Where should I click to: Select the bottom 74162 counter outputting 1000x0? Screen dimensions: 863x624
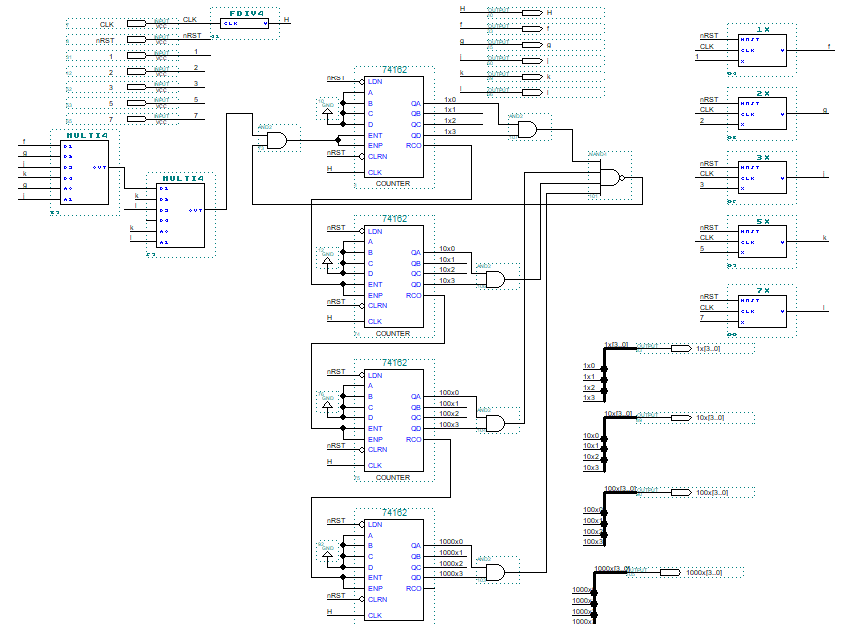pos(394,570)
